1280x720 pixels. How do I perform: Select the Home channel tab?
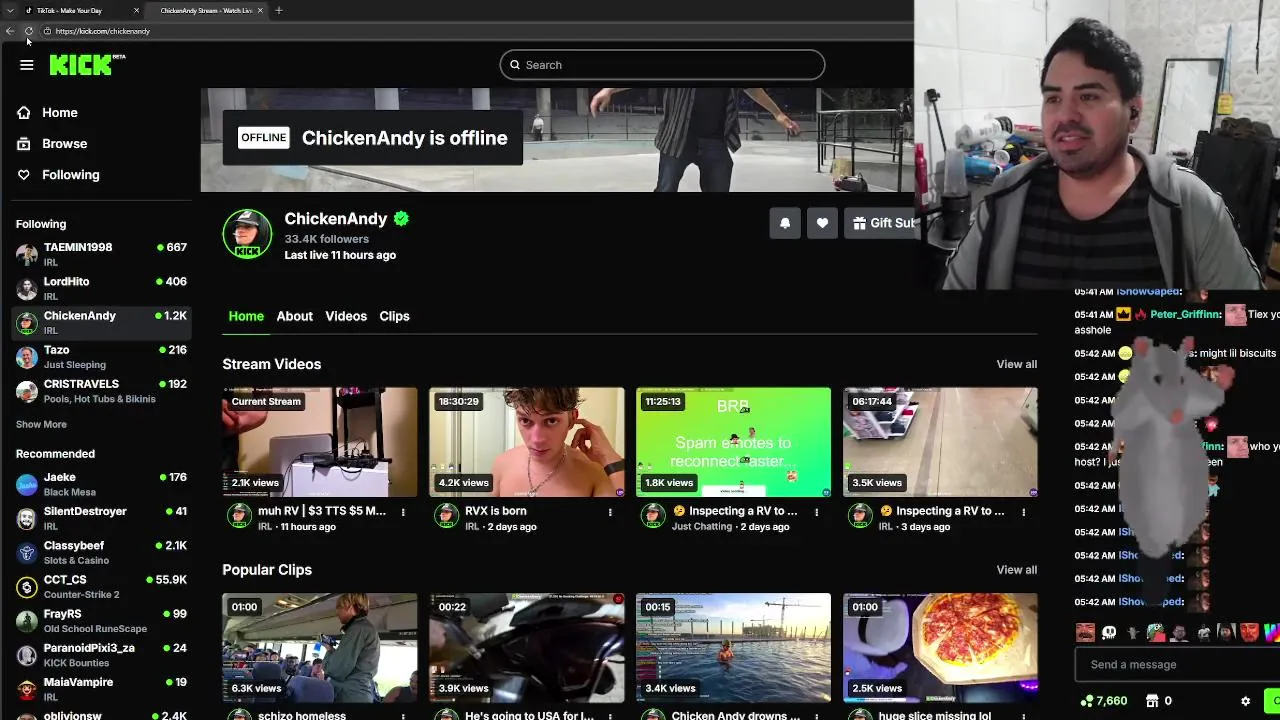[246, 316]
